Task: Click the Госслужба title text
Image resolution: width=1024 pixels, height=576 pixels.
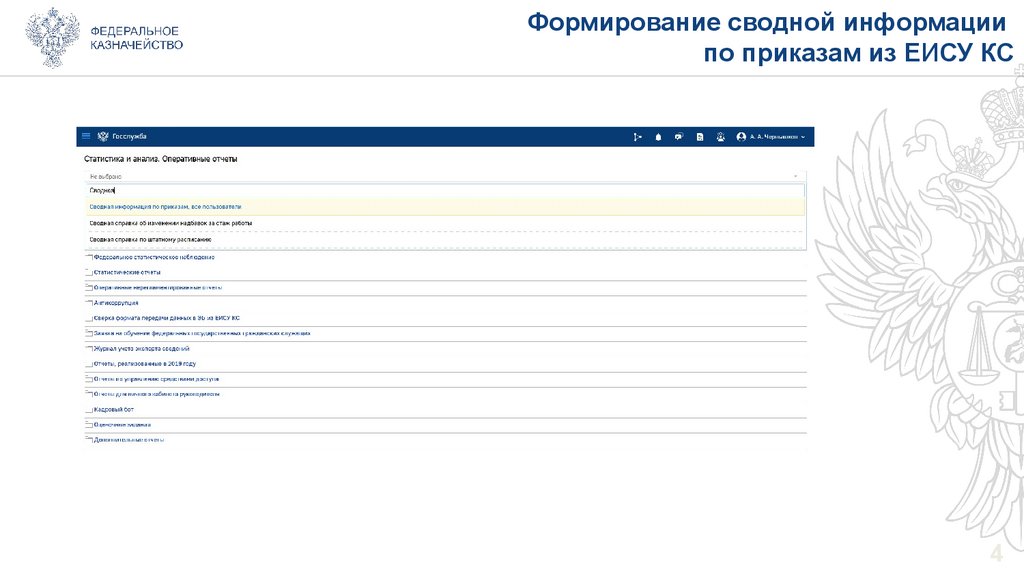Action: [129, 136]
